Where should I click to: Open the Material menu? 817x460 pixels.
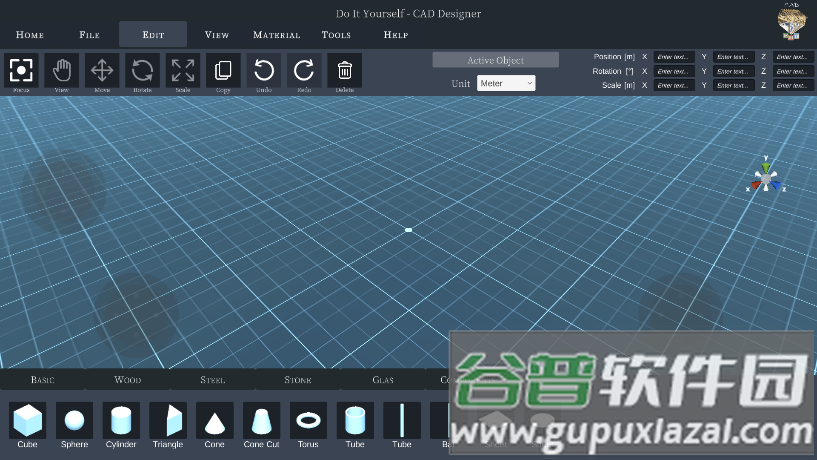point(277,35)
